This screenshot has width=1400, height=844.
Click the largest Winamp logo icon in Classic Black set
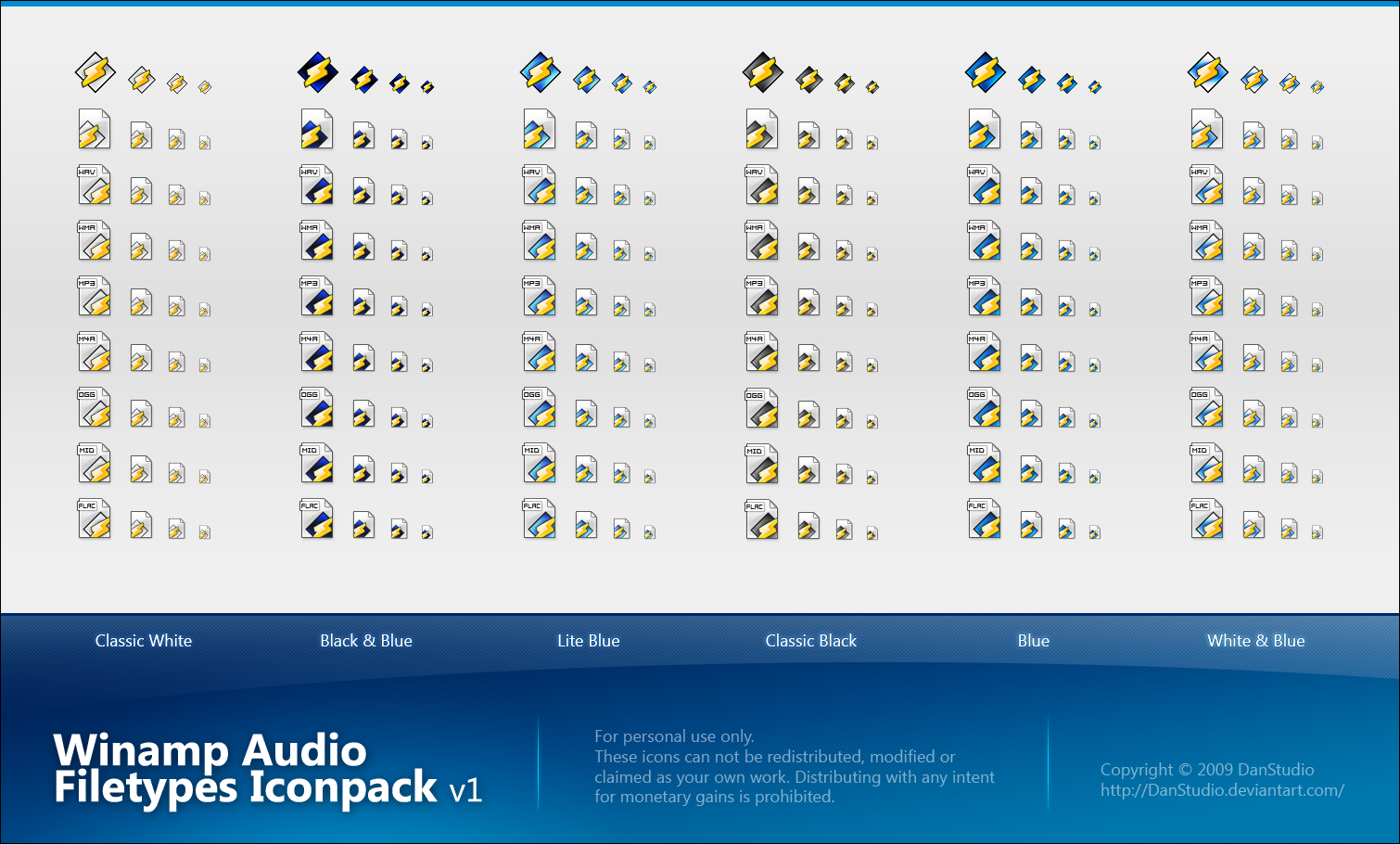pyautogui.click(x=762, y=72)
